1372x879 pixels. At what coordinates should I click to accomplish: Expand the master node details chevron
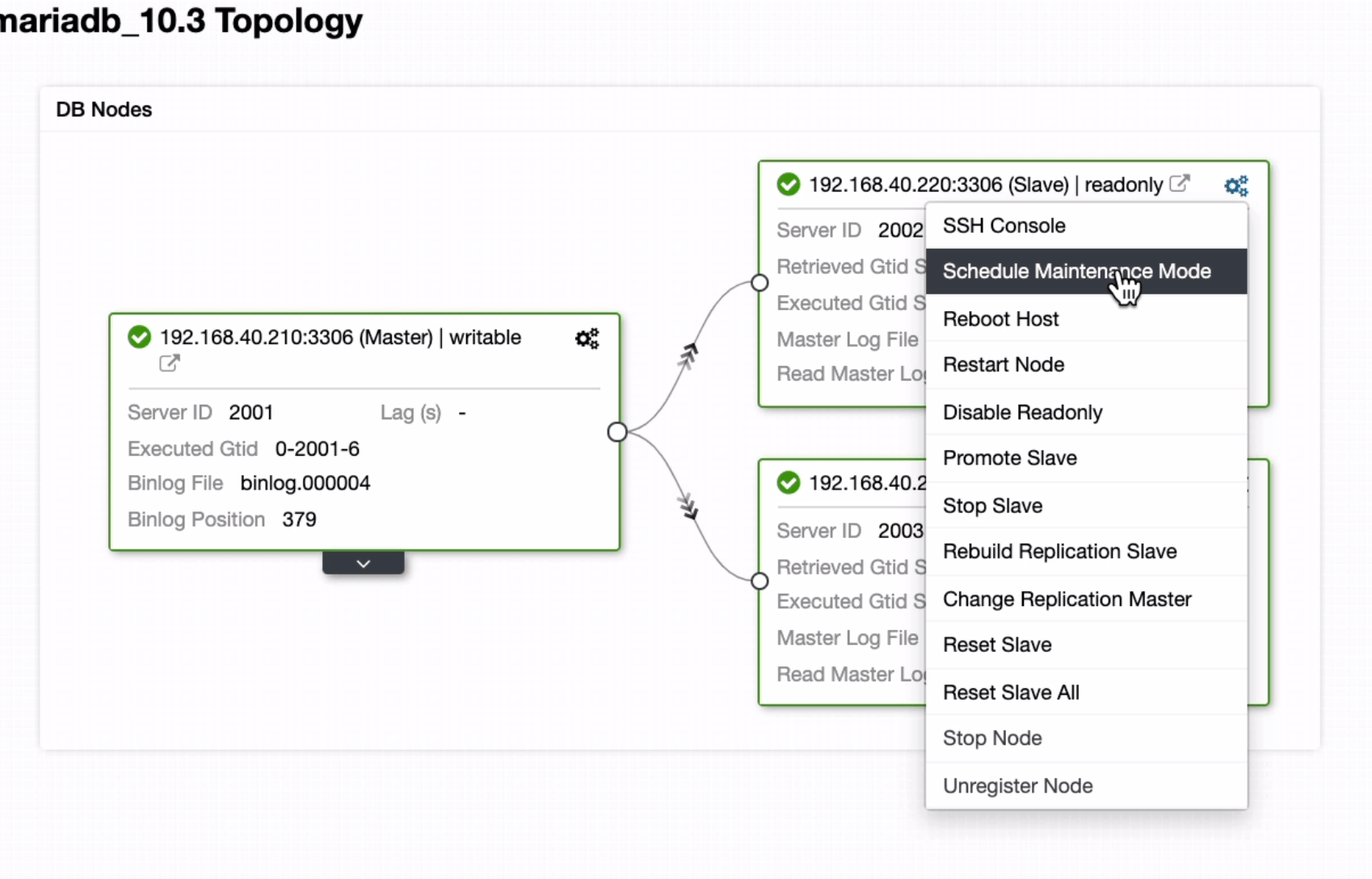tap(363, 562)
